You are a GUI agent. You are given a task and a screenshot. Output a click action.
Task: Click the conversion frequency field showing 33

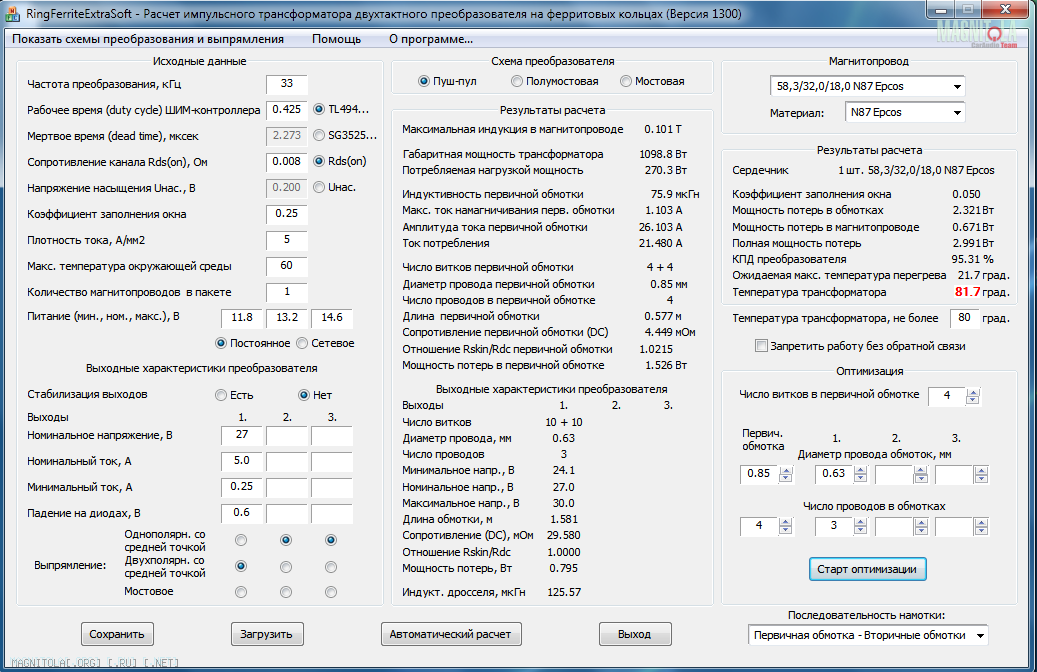click(286, 84)
